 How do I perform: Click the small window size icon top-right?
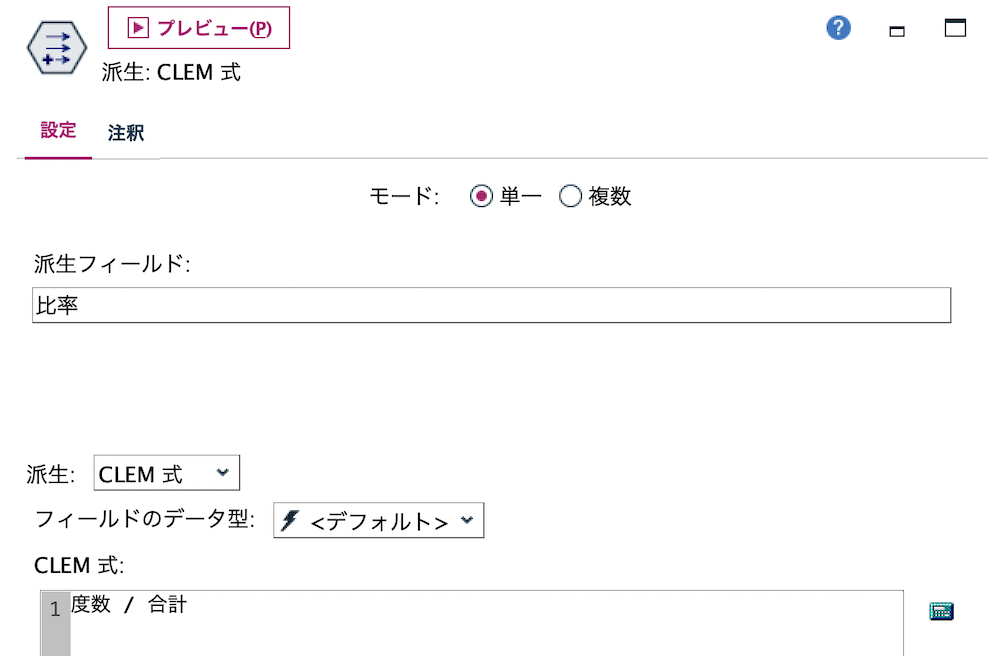click(x=897, y=30)
